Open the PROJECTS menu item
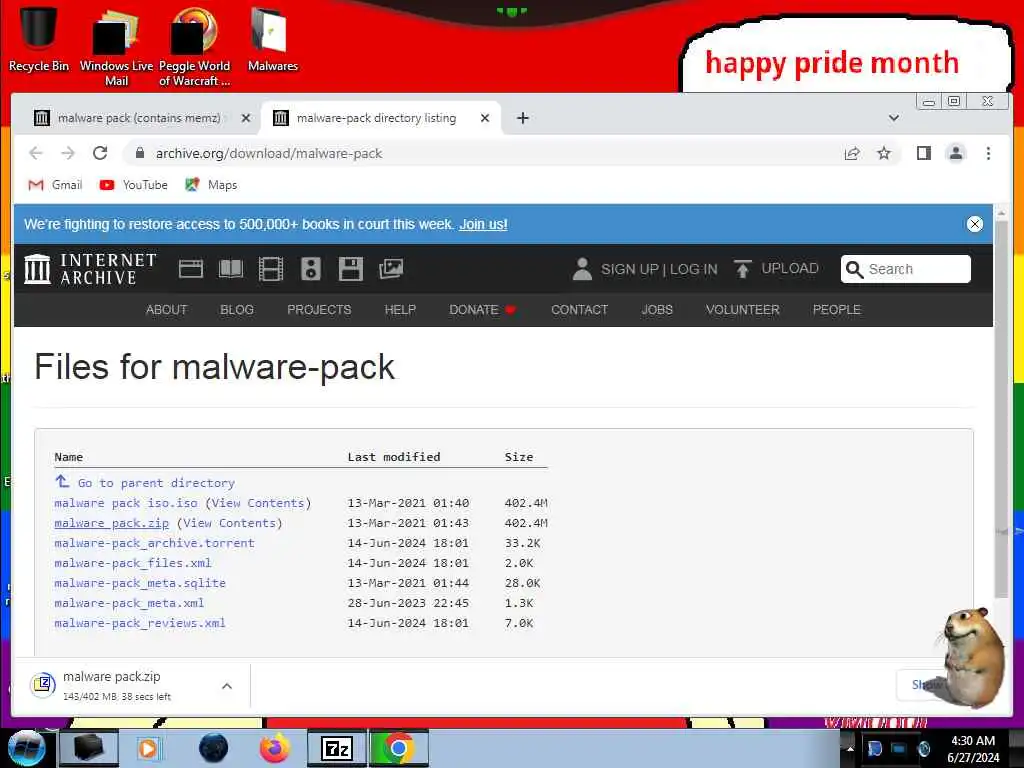Image resolution: width=1024 pixels, height=768 pixels. (319, 310)
